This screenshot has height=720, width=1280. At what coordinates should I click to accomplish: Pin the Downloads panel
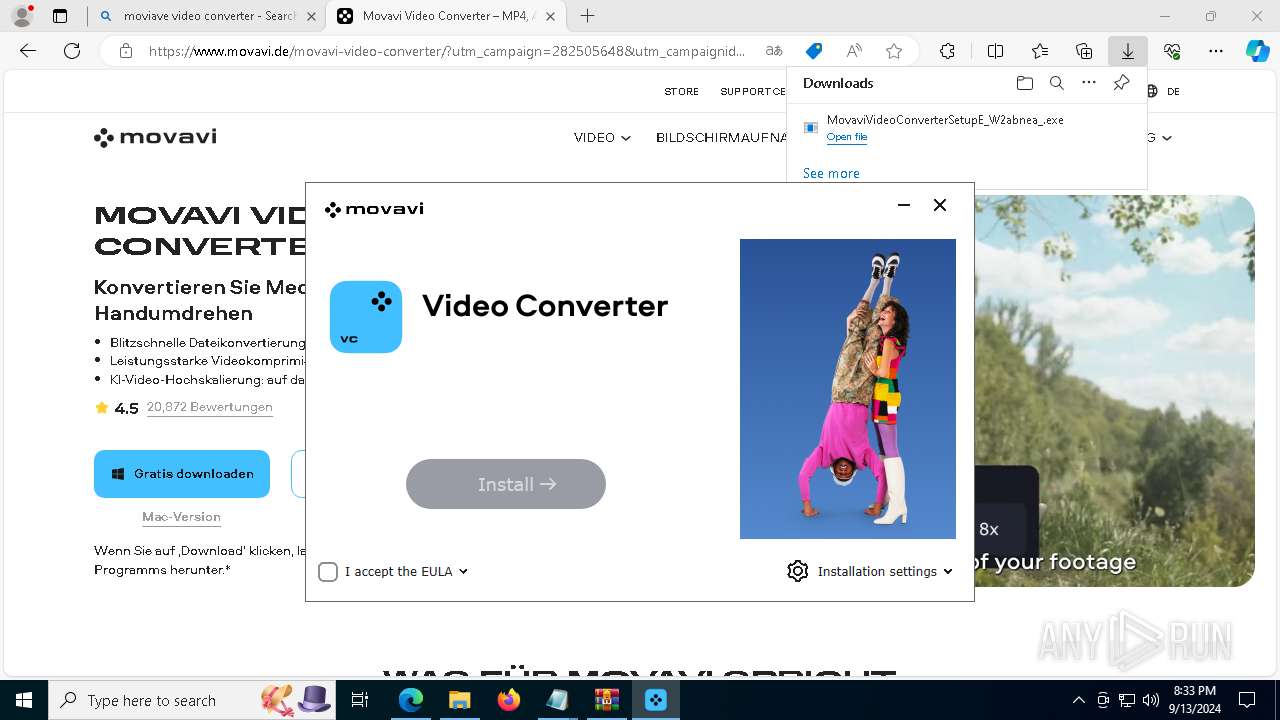(1121, 83)
